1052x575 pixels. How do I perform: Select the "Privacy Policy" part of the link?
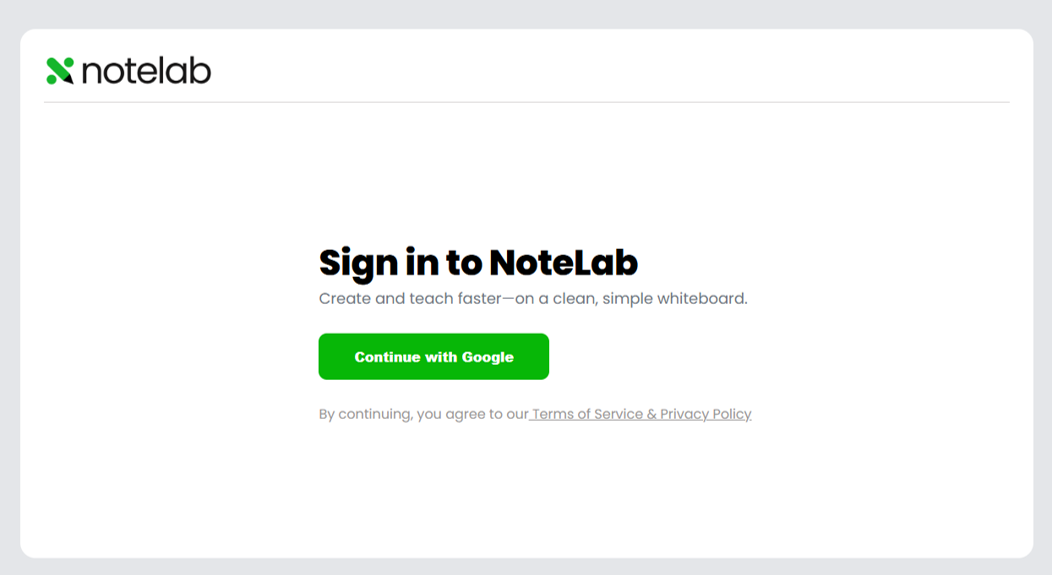[705, 414]
